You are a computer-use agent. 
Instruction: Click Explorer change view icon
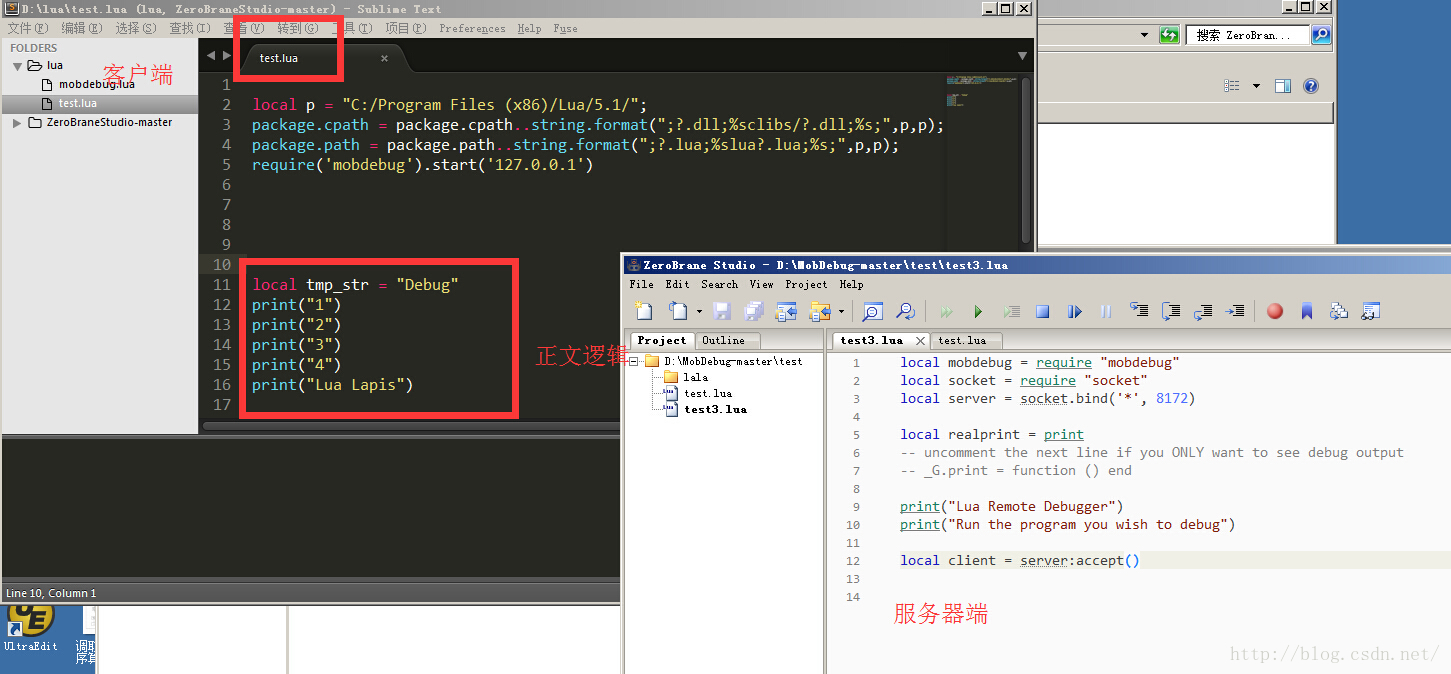(x=1232, y=86)
